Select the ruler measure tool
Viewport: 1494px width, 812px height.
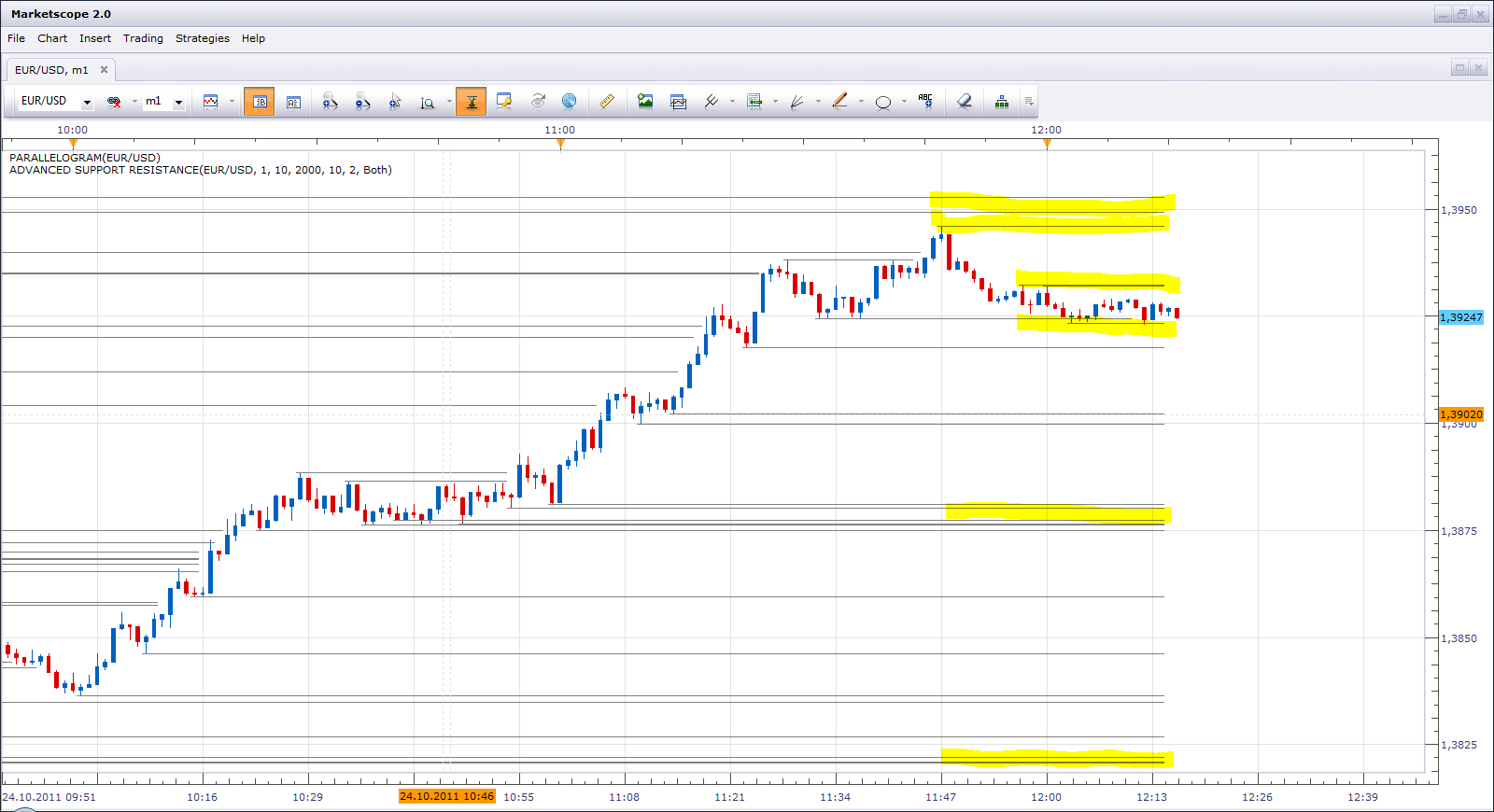coord(607,101)
